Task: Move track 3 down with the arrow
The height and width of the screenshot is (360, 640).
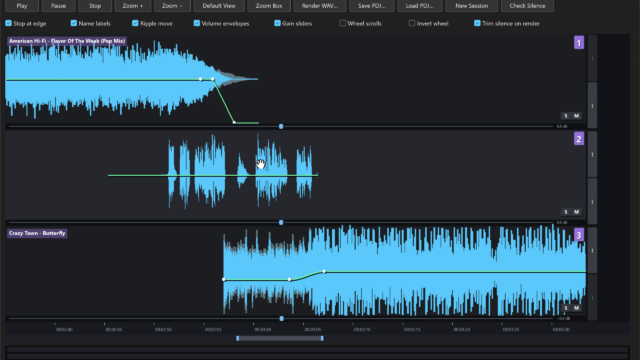Action: tap(592, 298)
